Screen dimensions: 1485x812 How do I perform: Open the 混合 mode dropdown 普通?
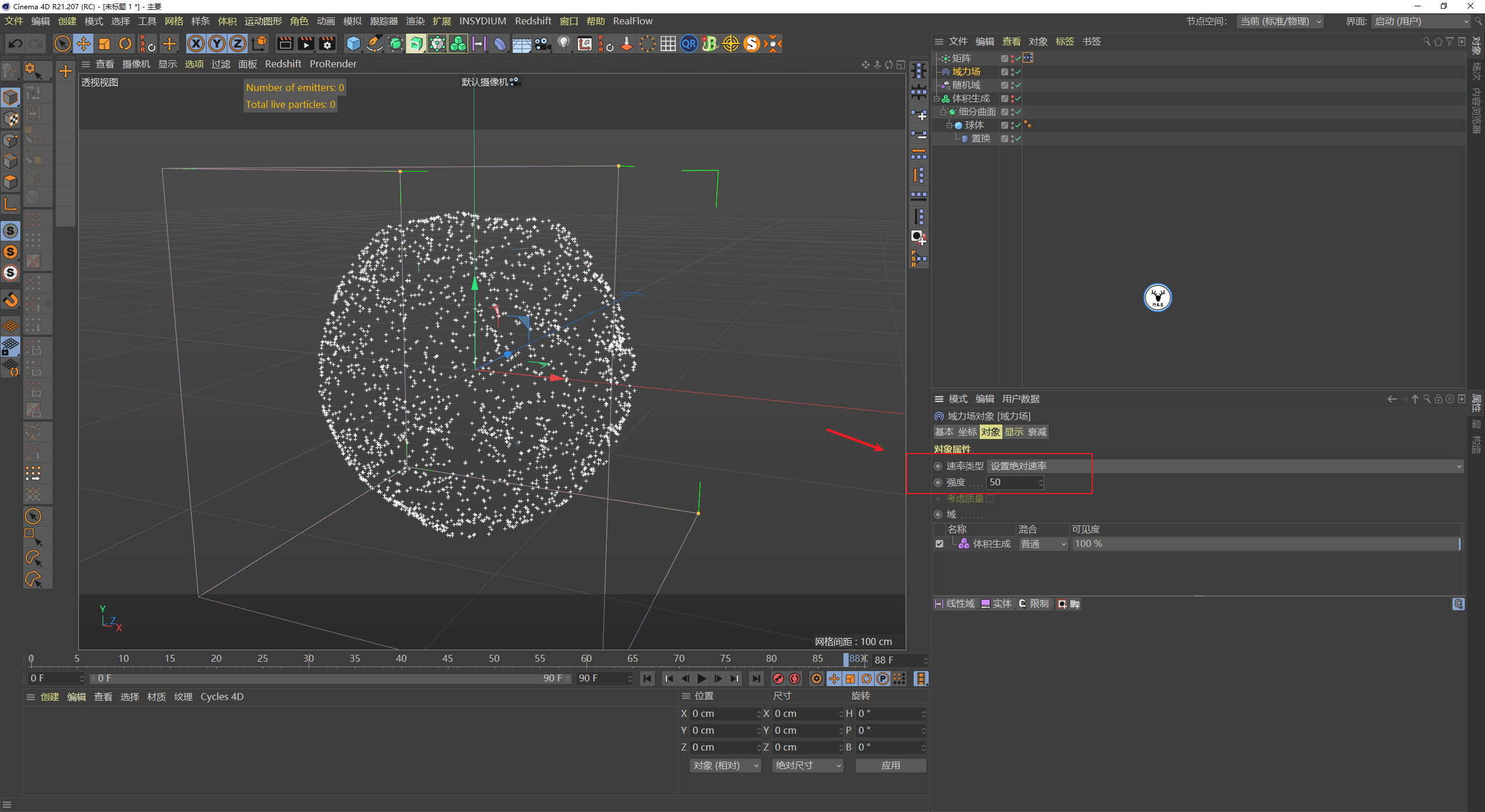[1043, 544]
